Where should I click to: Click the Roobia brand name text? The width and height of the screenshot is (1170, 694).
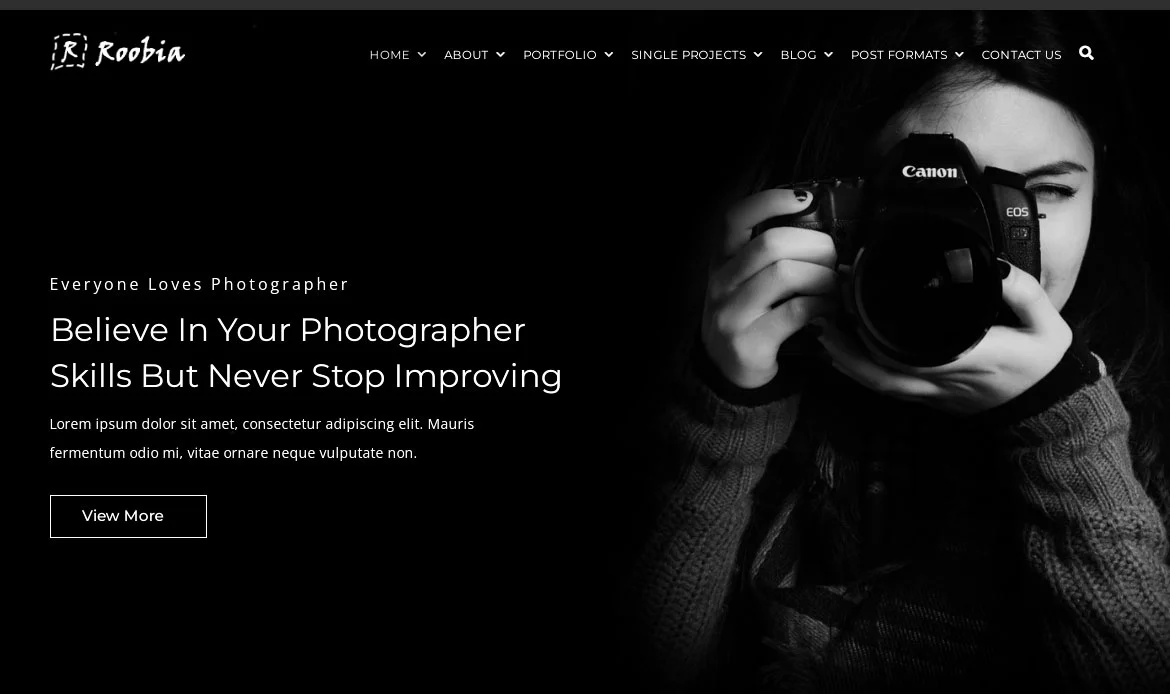pyautogui.click(x=140, y=51)
